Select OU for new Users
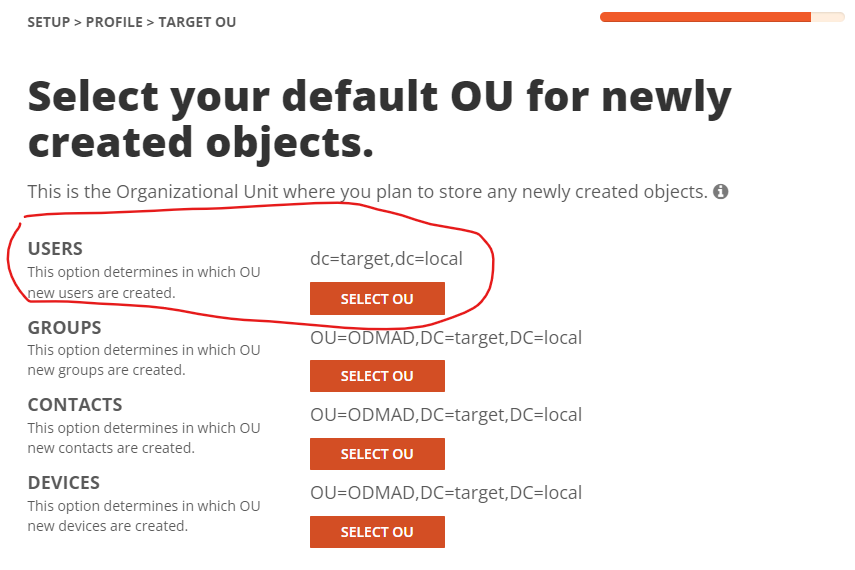Viewport: 855px width, 570px height. (x=377, y=298)
